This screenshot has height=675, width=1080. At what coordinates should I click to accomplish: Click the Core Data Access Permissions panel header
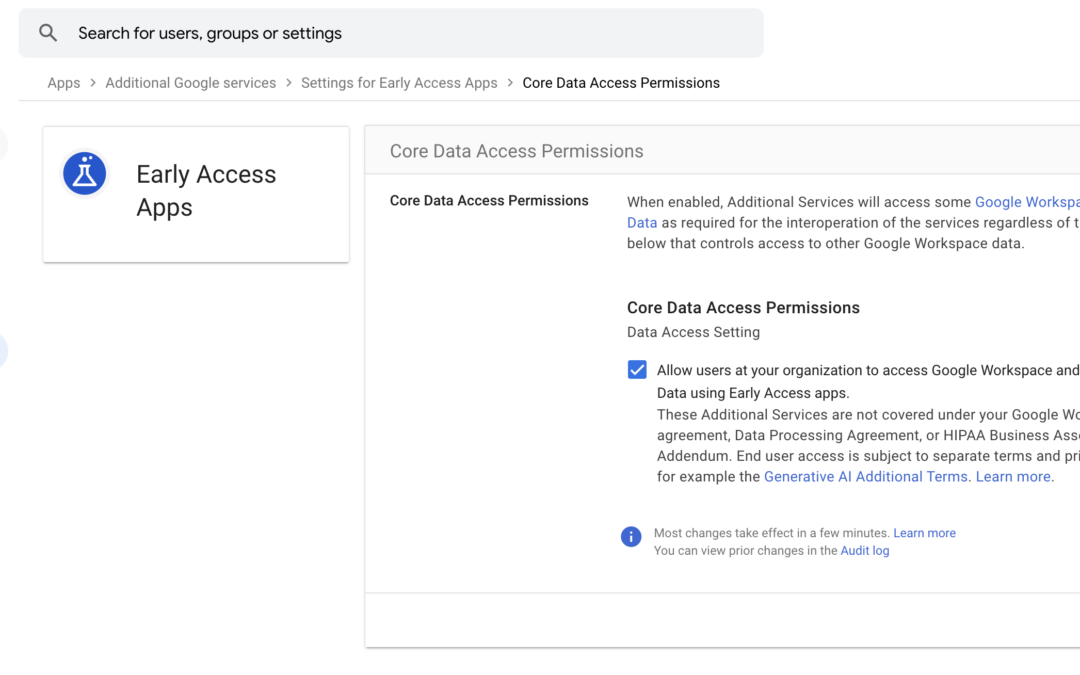pos(517,151)
